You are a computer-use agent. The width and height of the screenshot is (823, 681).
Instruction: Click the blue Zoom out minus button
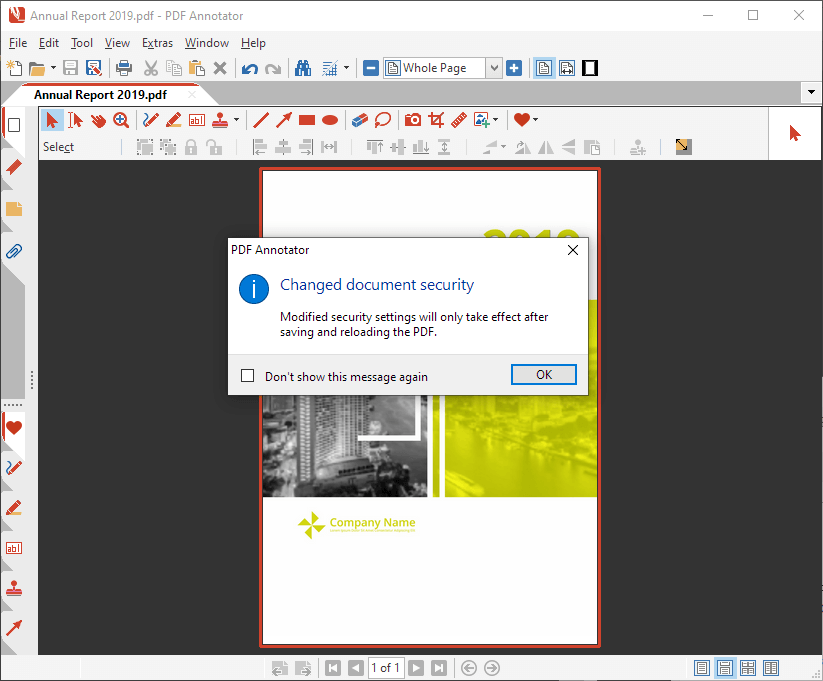tap(371, 68)
